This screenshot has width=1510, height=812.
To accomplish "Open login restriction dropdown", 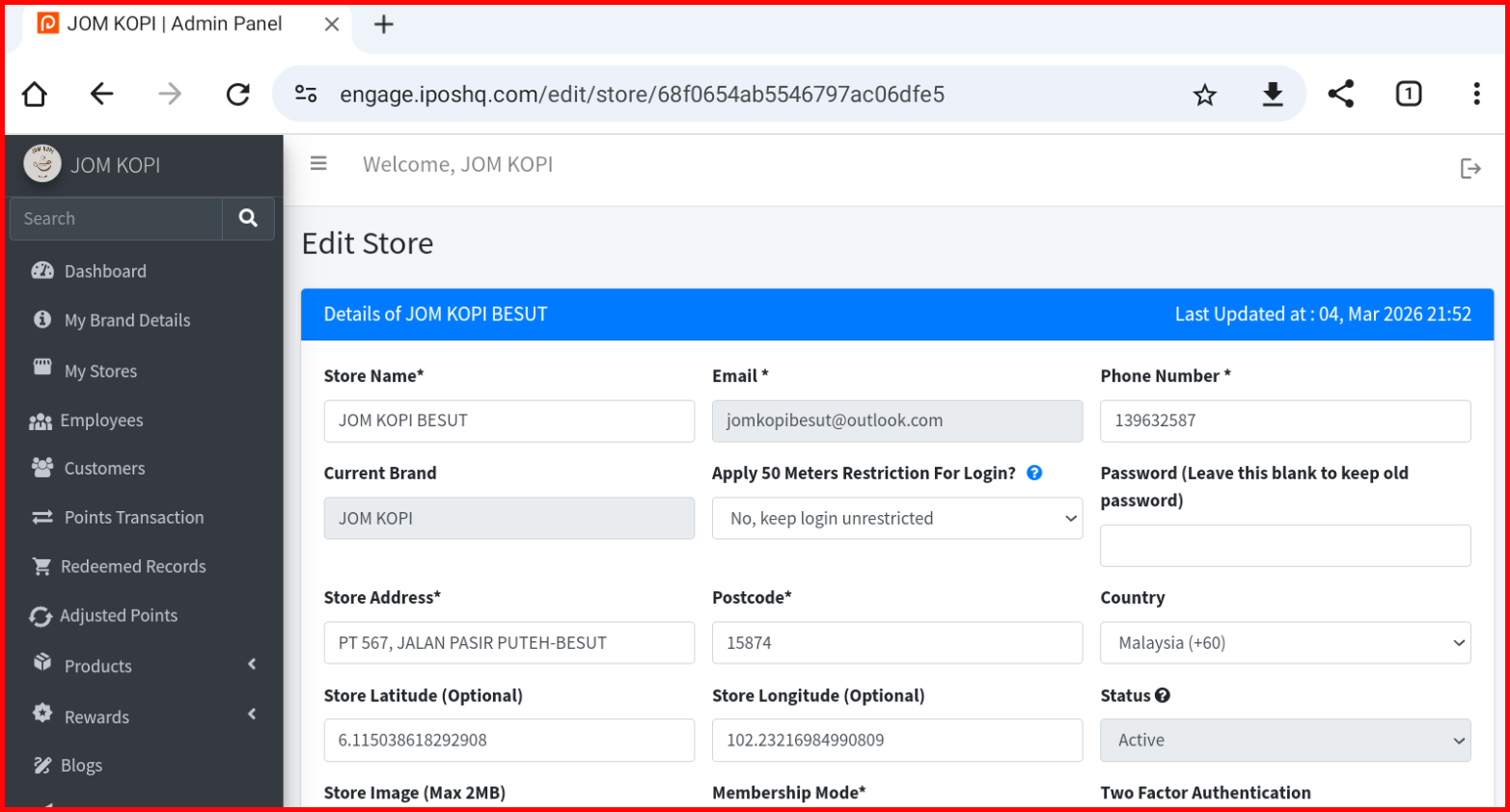I will 896,519.
